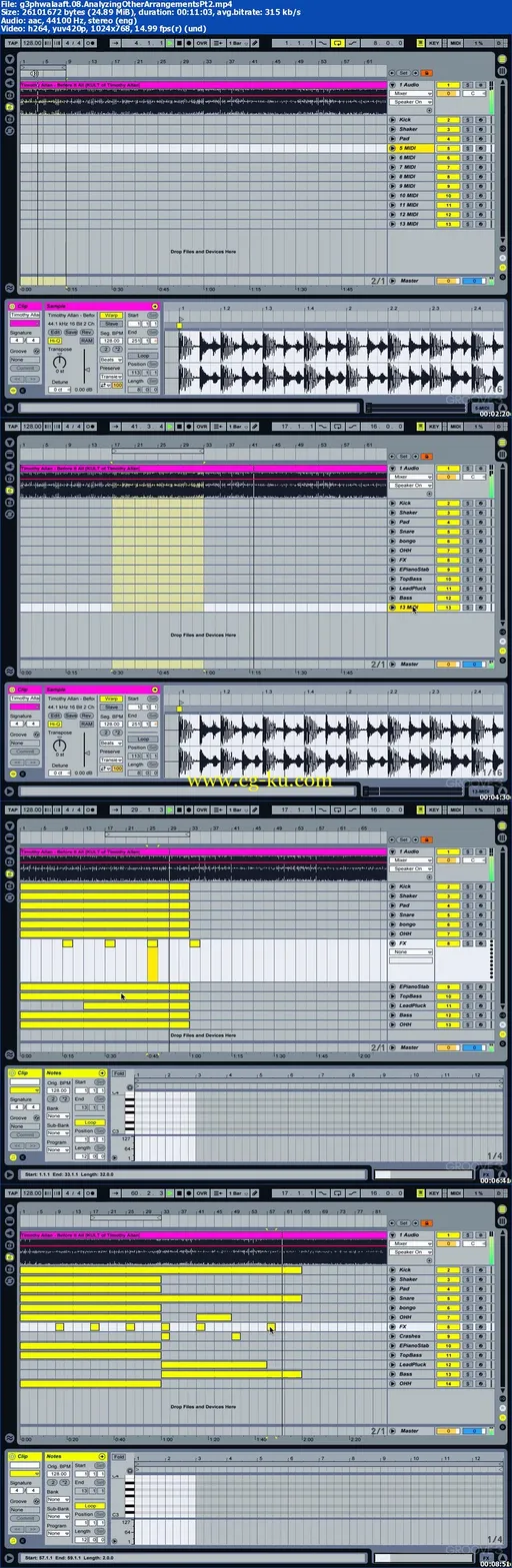Toggle TopBass track activator 10 in second frame
Viewport: 512px width, 1568px height.
[x=448, y=580]
